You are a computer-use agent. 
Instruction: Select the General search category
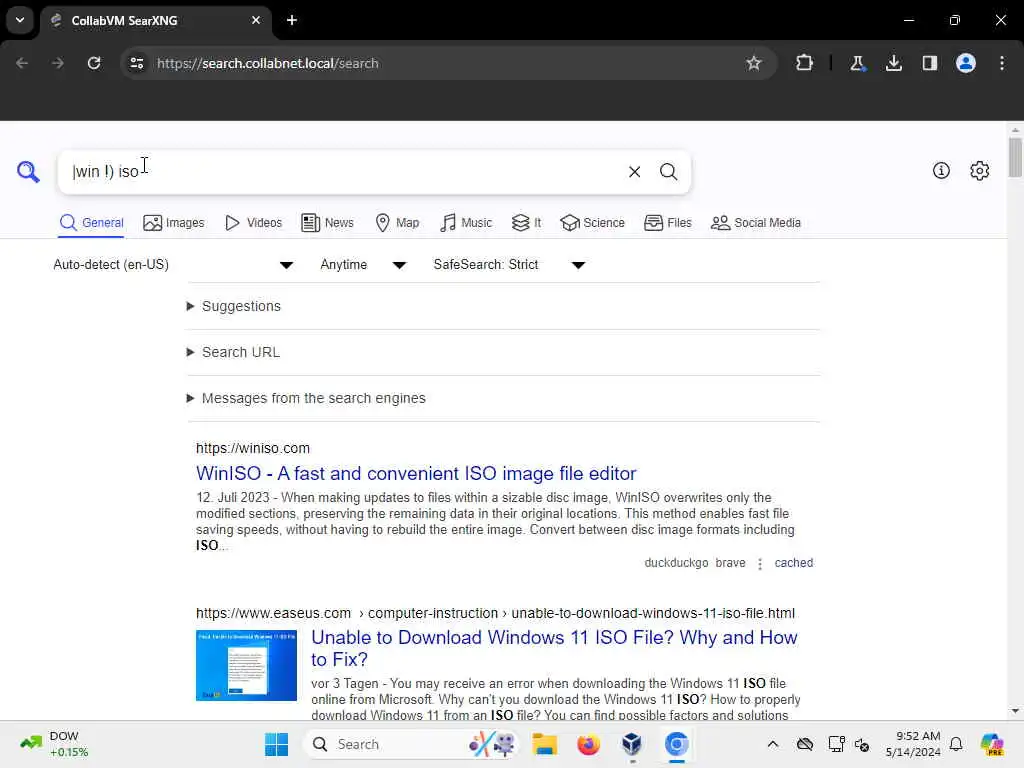coord(91,223)
